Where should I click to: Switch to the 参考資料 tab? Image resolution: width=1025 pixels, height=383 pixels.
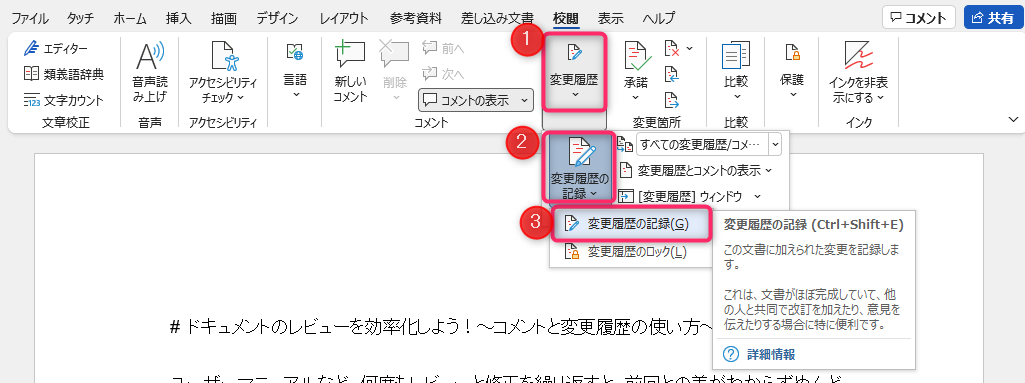click(415, 18)
